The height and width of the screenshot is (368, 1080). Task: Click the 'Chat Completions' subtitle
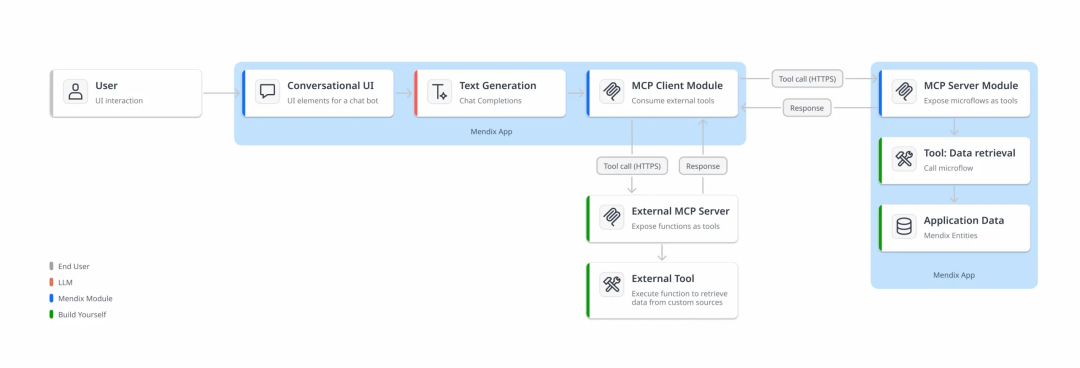490,101
